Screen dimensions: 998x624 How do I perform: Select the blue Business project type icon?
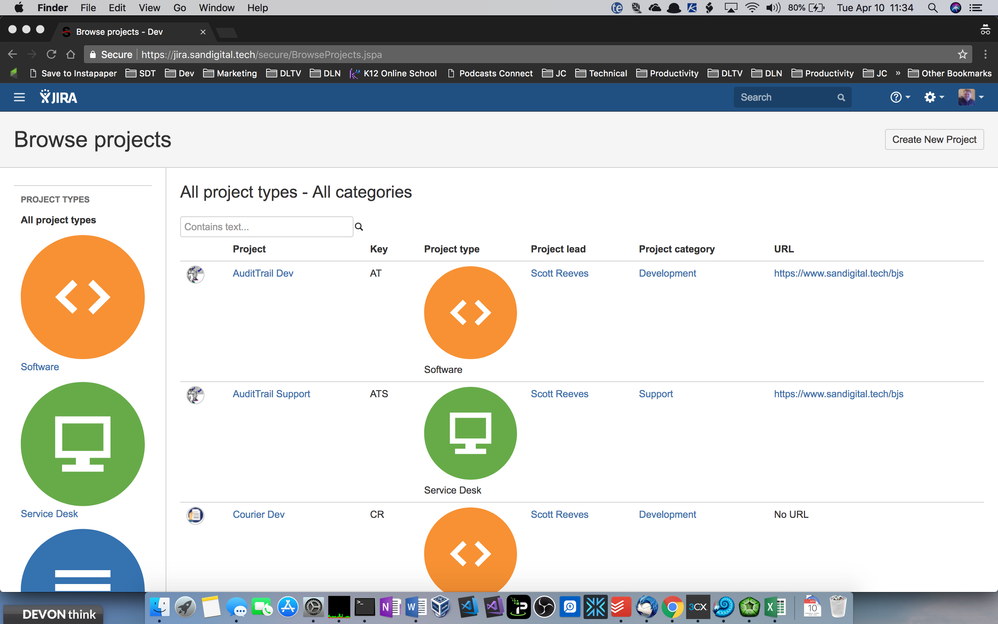tap(83, 562)
